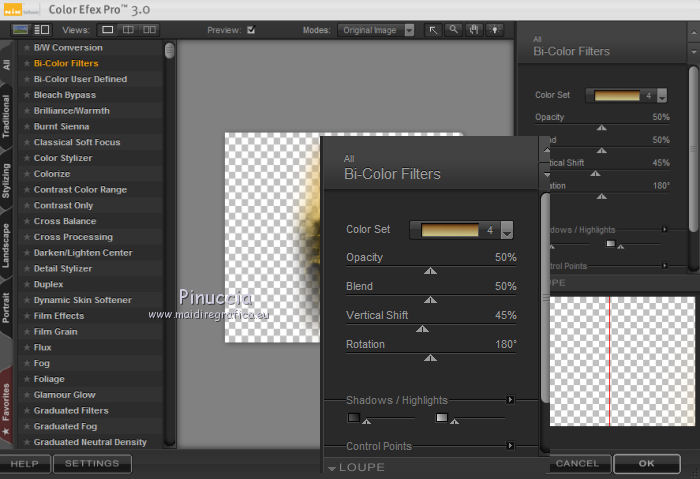Expand Shadows / Highlights in magnified inset
This screenshot has height=479, width=700.
click(x=510, y=400)
